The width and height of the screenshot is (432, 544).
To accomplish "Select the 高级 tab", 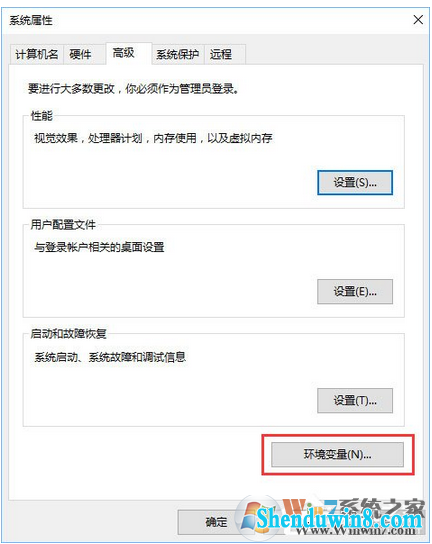I will (x=128, y=53).
